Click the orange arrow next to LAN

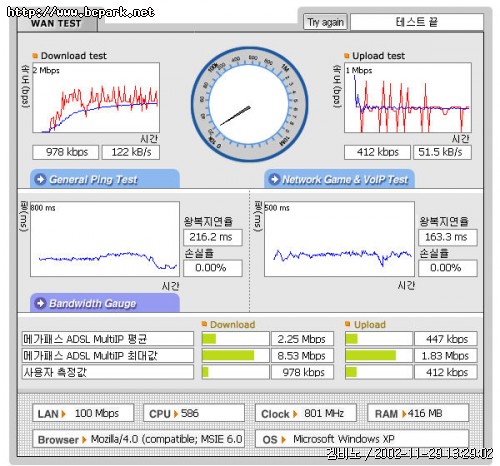tap(63, 414)
